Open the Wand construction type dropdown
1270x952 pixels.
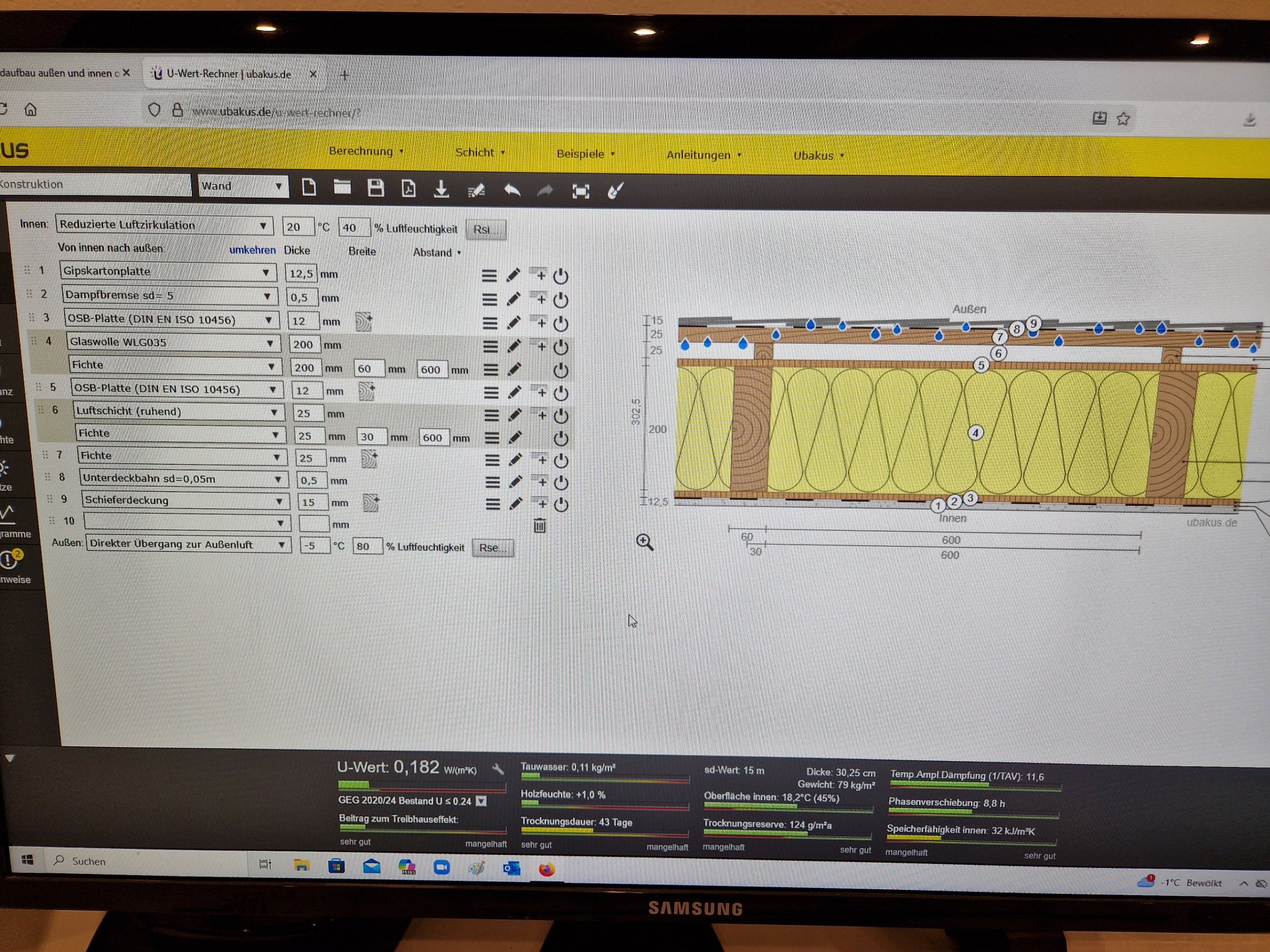(x=242, y=186)
